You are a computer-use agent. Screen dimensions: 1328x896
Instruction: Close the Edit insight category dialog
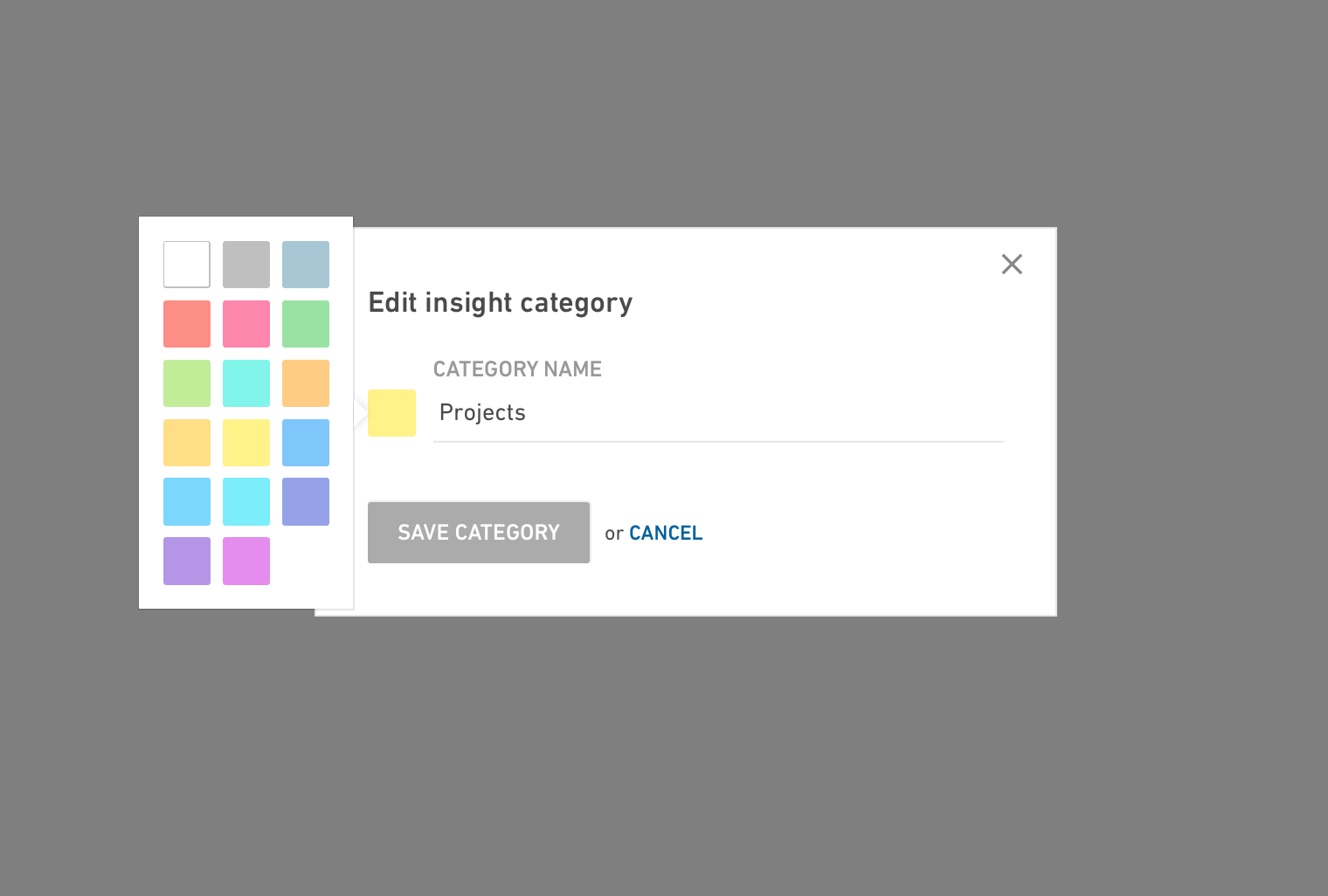pyautogui.click(x=1012, y=264)
